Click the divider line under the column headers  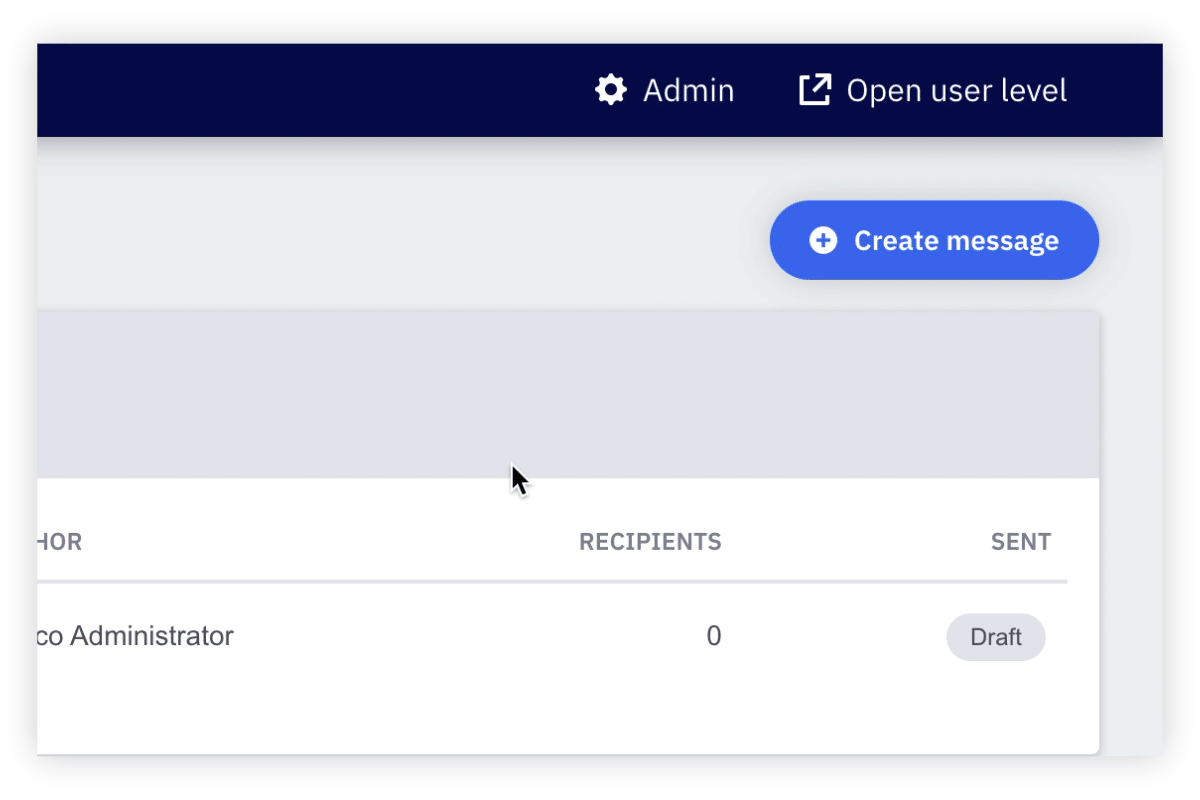(x=550, y=581)
